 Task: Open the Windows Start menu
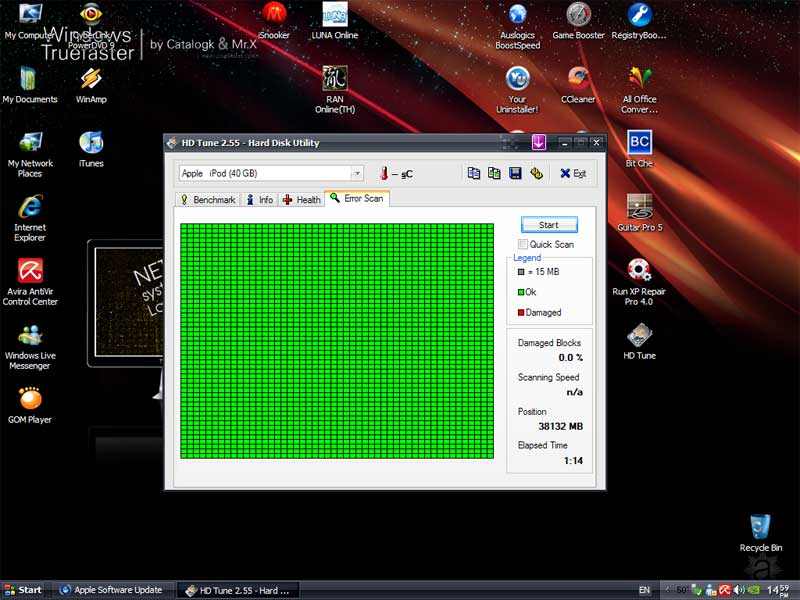[x=24, y=590]
